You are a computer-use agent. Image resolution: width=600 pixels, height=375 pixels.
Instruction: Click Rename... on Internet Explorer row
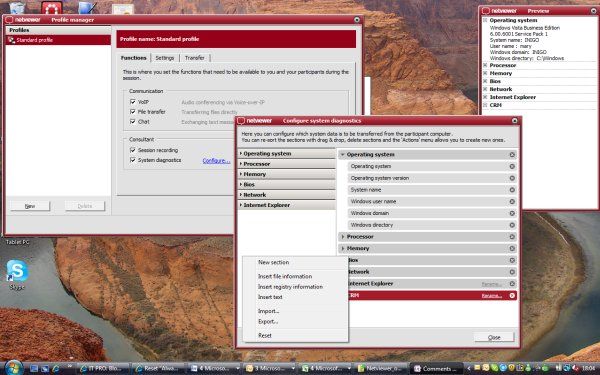coord(491,284)
